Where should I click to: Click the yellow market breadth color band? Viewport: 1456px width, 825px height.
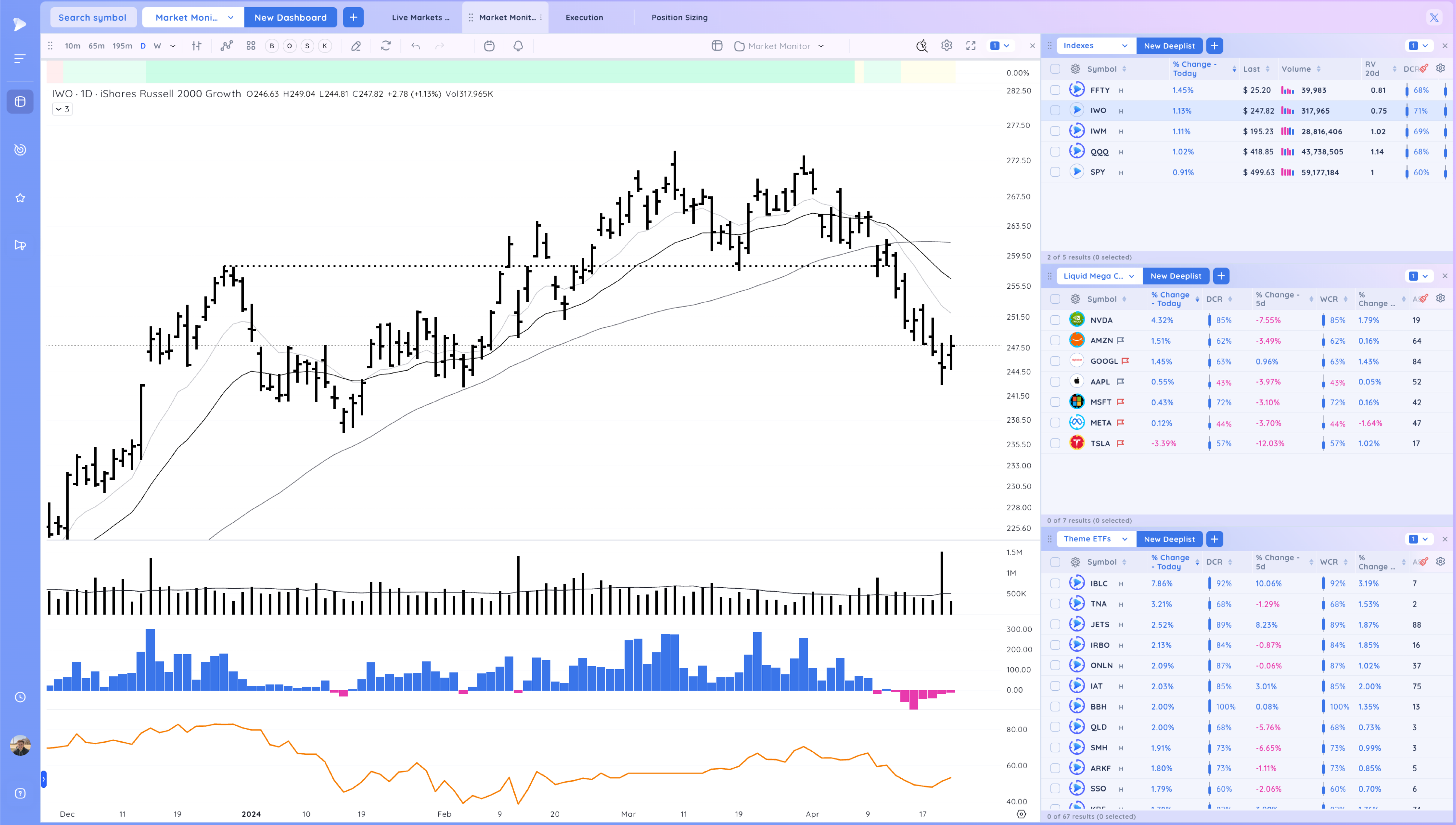(x=927, y=71)
